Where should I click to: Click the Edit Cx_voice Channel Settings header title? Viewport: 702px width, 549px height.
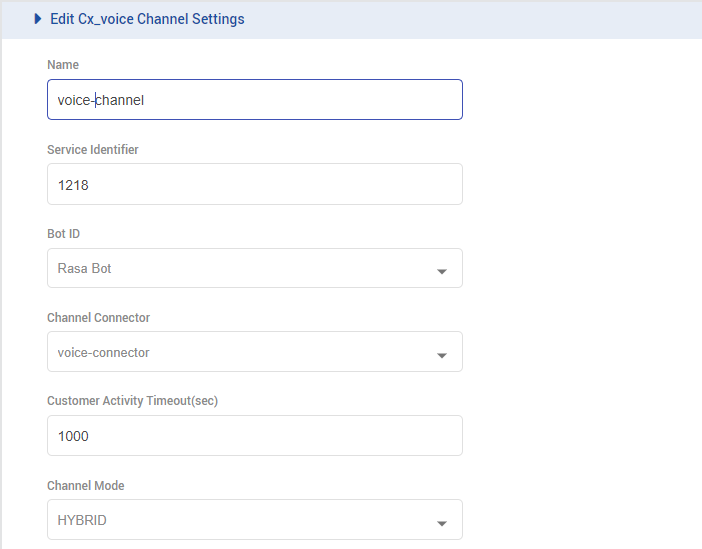click(147, 19)
